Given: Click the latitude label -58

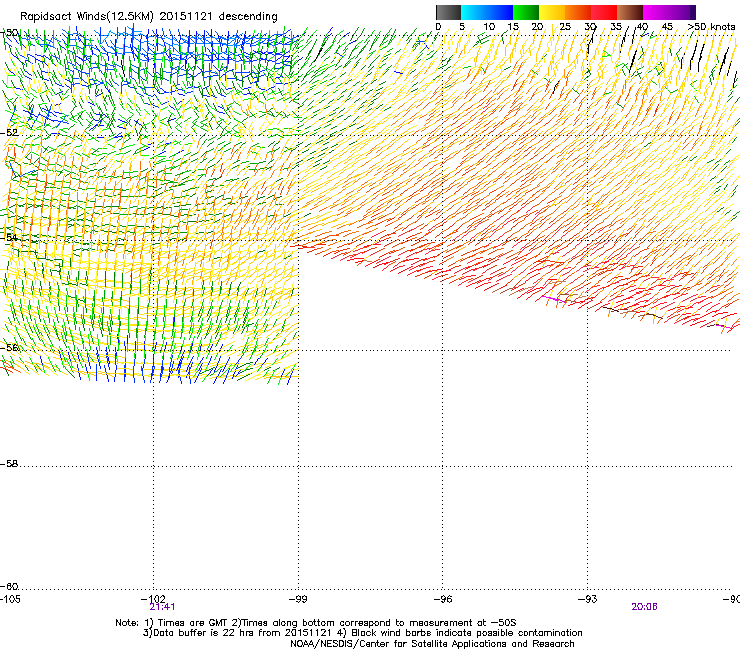Looking at the screenshot, I should coord(9,464).
